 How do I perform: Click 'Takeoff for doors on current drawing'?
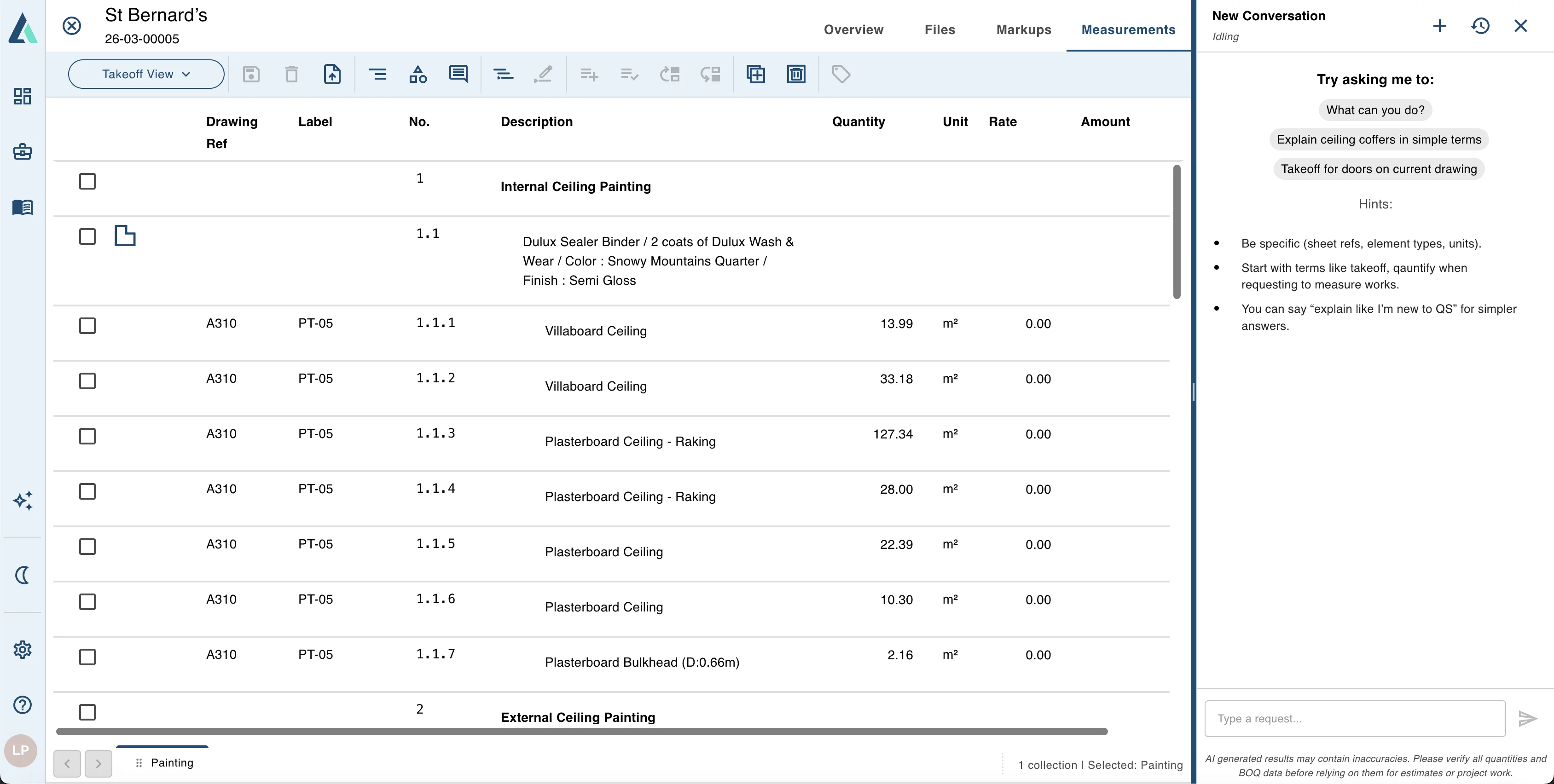tap(1379, 169)
